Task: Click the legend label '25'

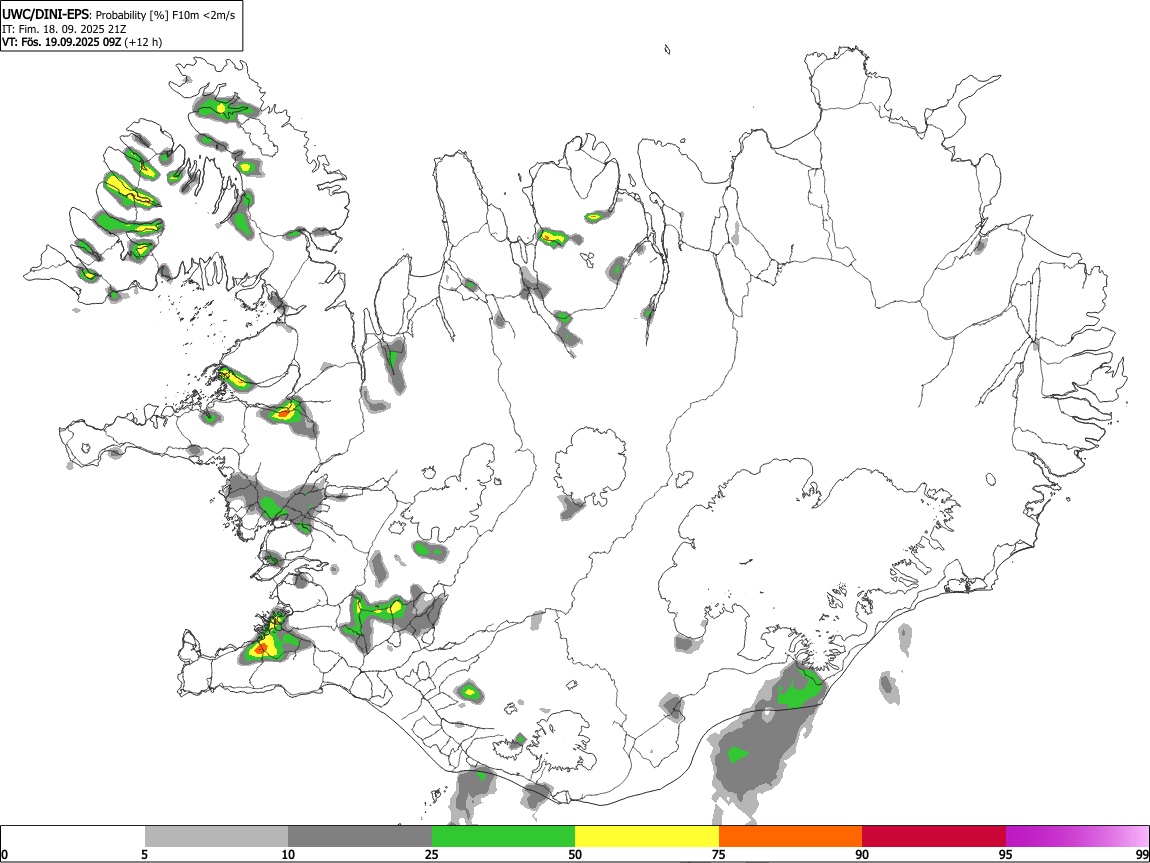Action: [x=432, y=855]
